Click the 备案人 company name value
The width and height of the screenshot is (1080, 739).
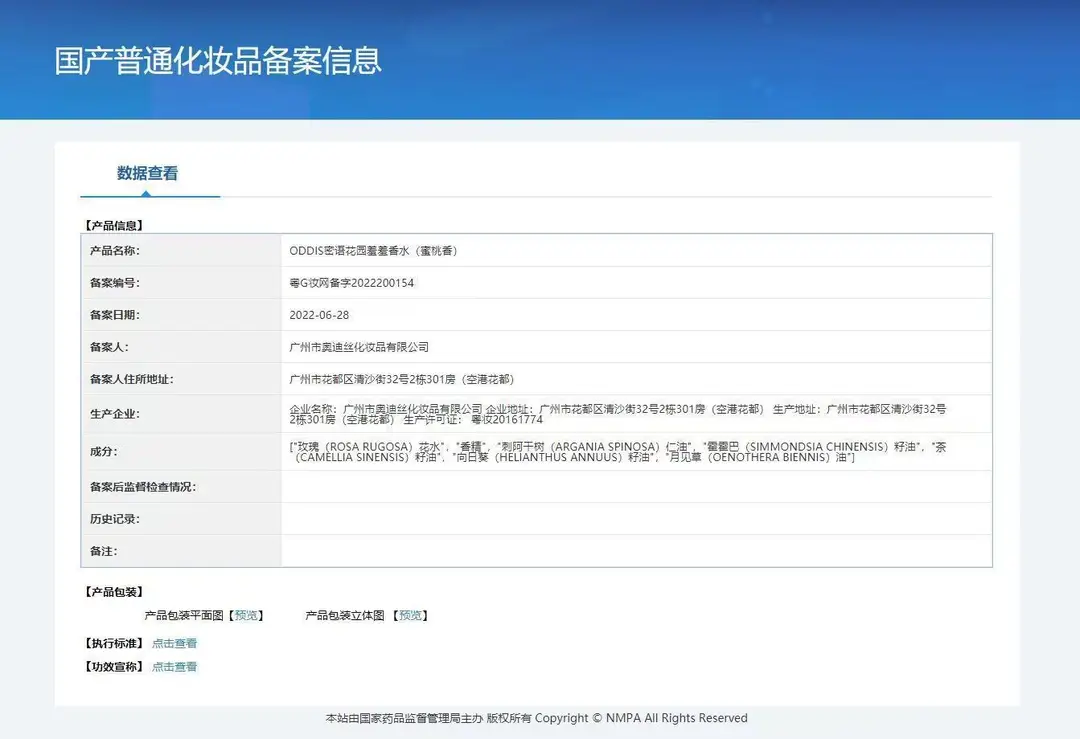[359, 347]
